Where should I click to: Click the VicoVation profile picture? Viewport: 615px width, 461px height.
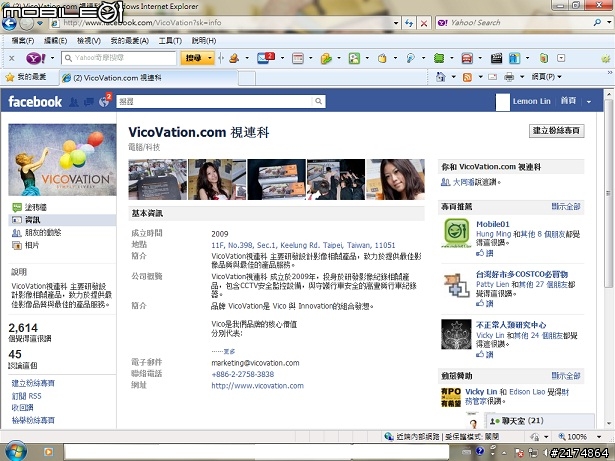(62, 160)
